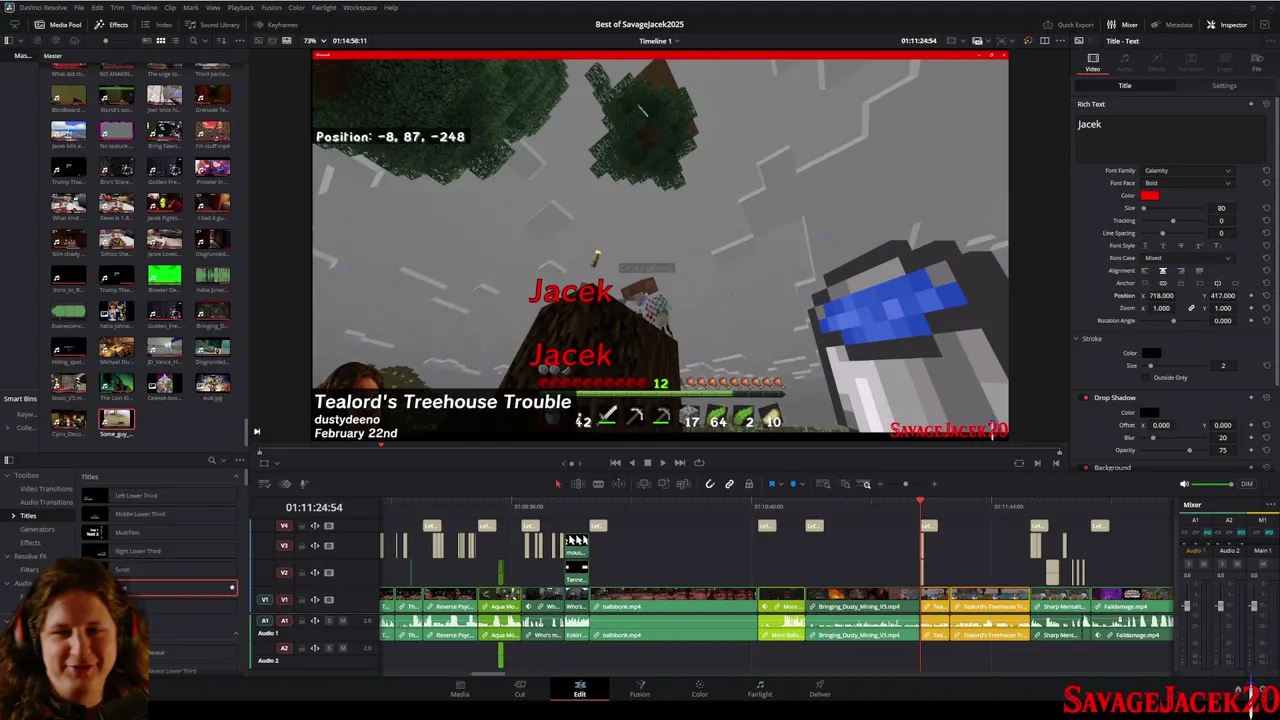Toggle loop playback

[x=699, y=463]
